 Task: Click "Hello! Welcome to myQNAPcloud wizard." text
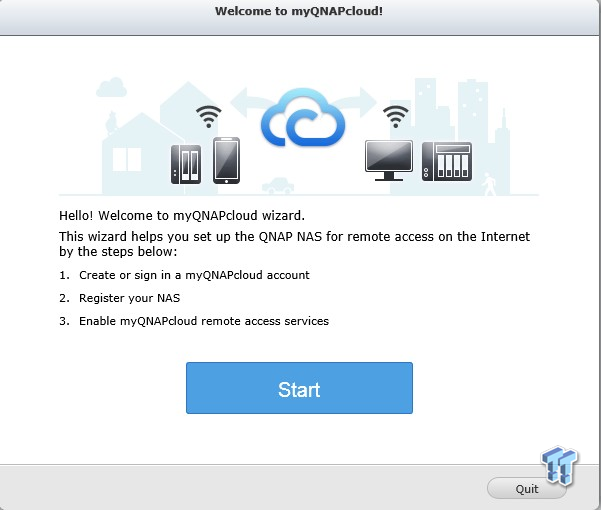pyautogui.click(x=182, y=216)
